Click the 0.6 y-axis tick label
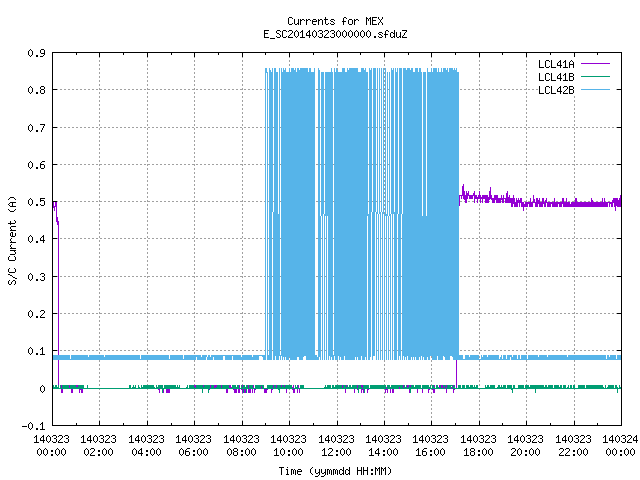 point(36,165)
